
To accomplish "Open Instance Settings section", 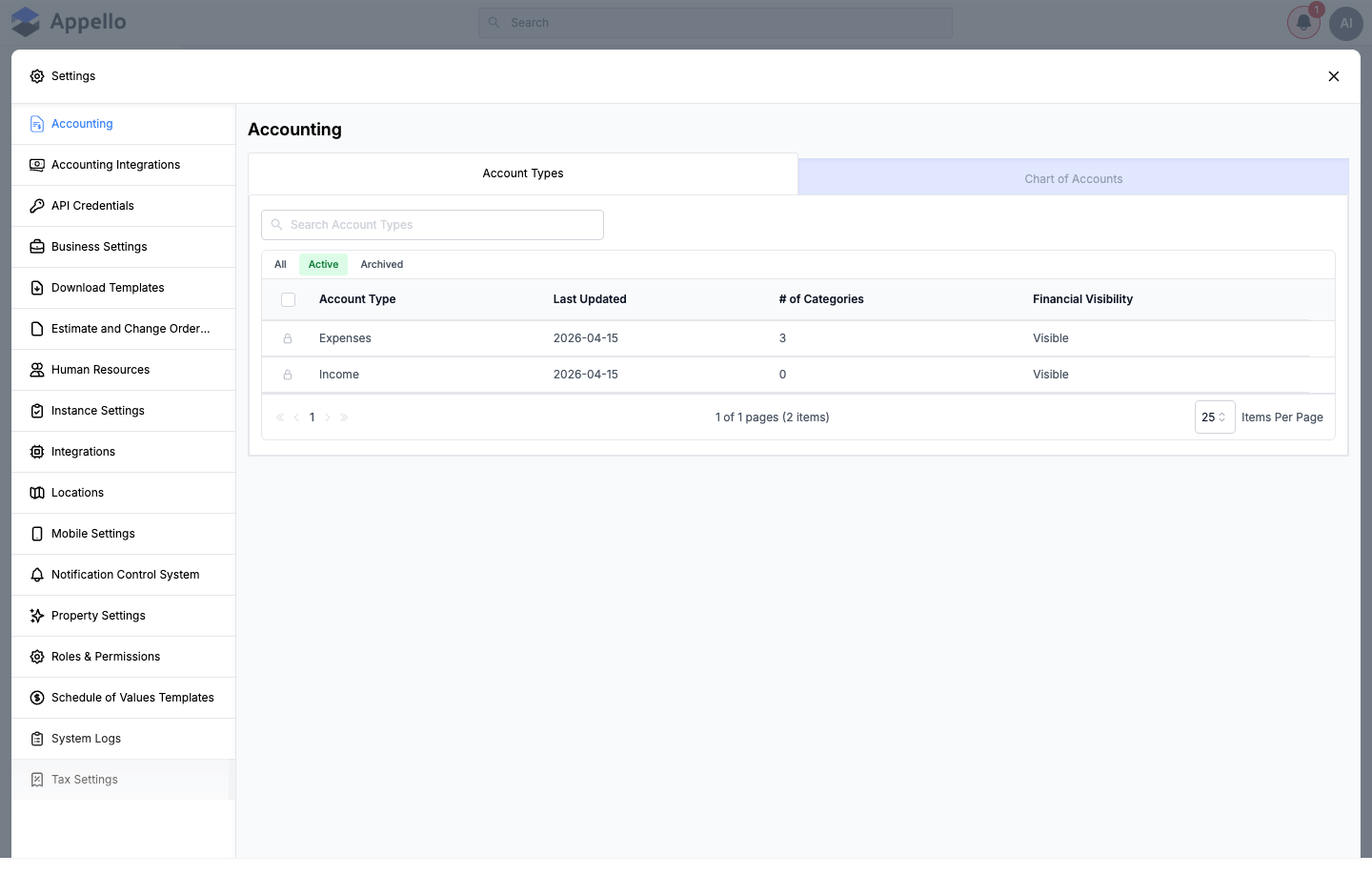I will 123,411.
